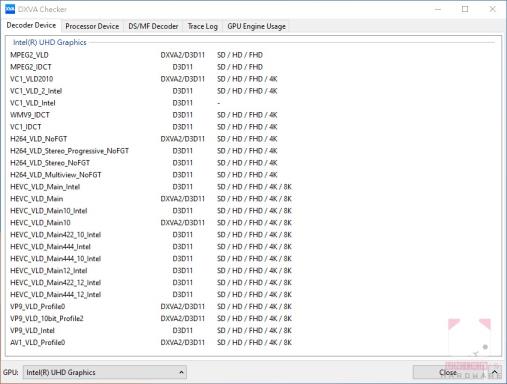Select the VP9_VLD_Intel entry
The height and width of the screenshot is (384, 507).
[x=32, y=331]
